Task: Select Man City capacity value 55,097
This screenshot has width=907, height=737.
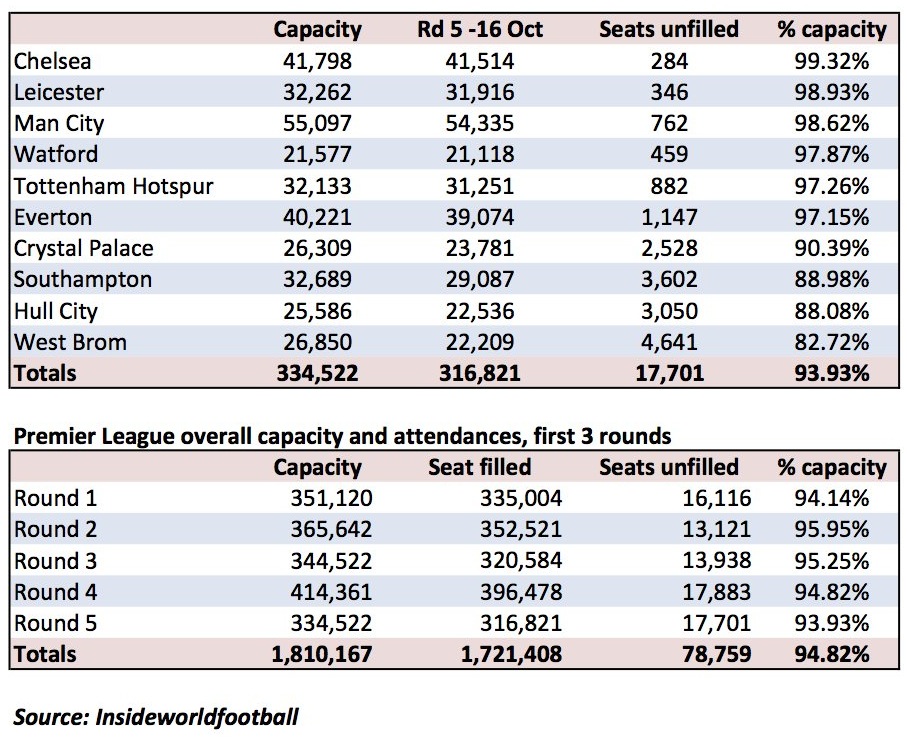Action: pyautogui.click(x=317, y=123)
